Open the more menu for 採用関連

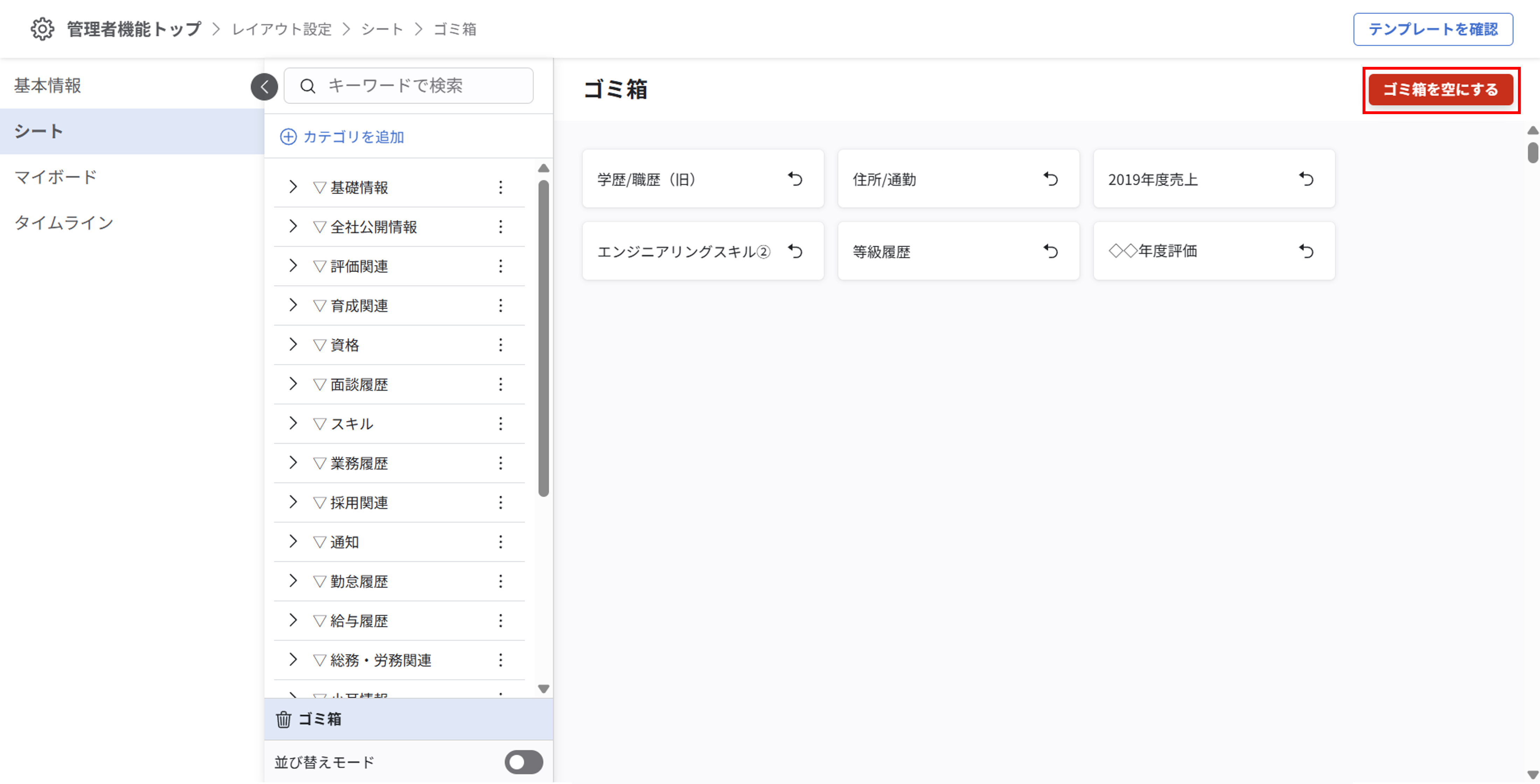(500, 503)
